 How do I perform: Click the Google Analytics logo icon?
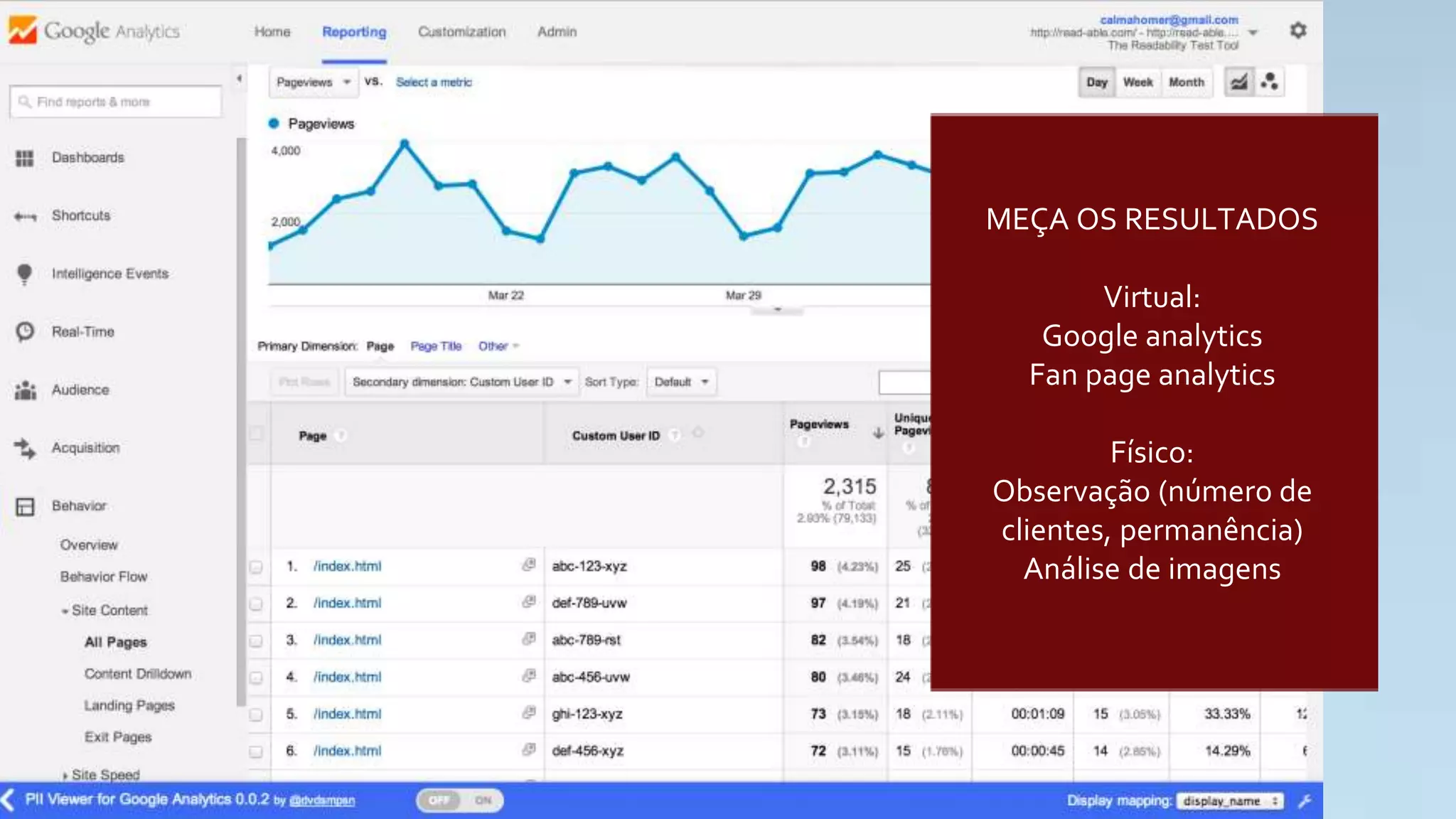click(x=23, y=30)
